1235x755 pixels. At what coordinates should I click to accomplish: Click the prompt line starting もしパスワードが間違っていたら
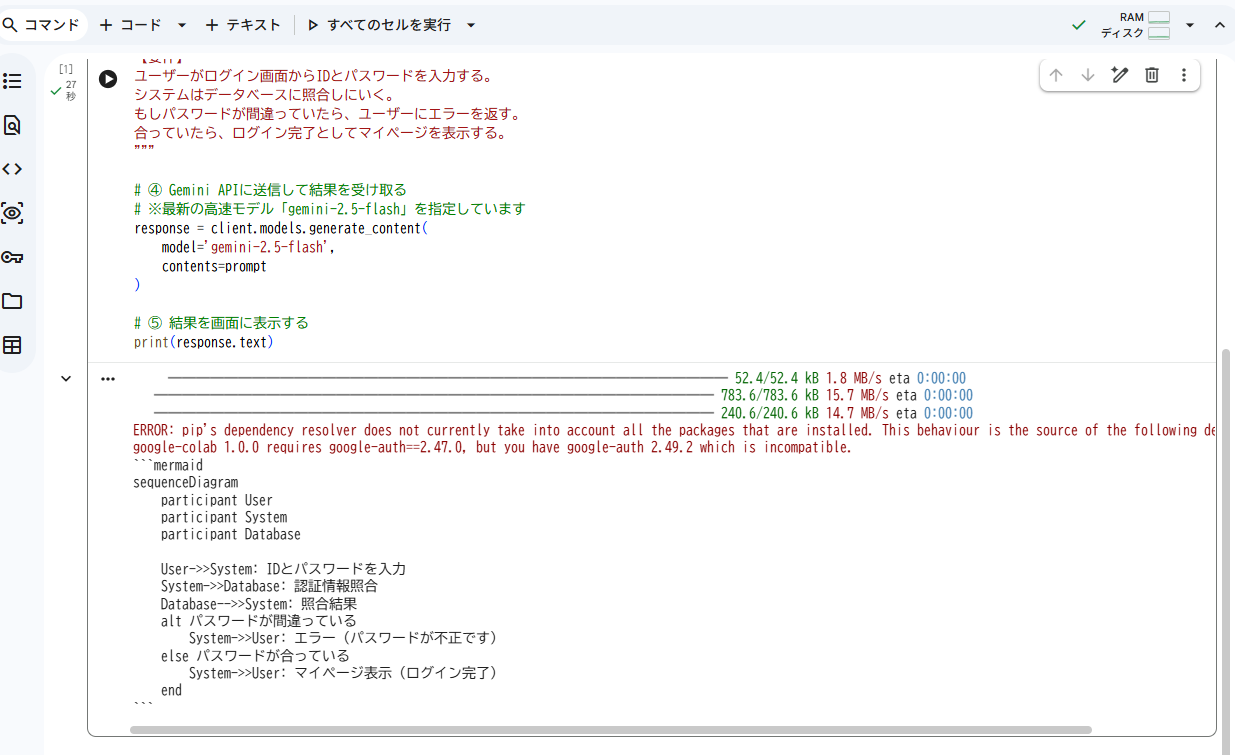(x=327, y=114)
